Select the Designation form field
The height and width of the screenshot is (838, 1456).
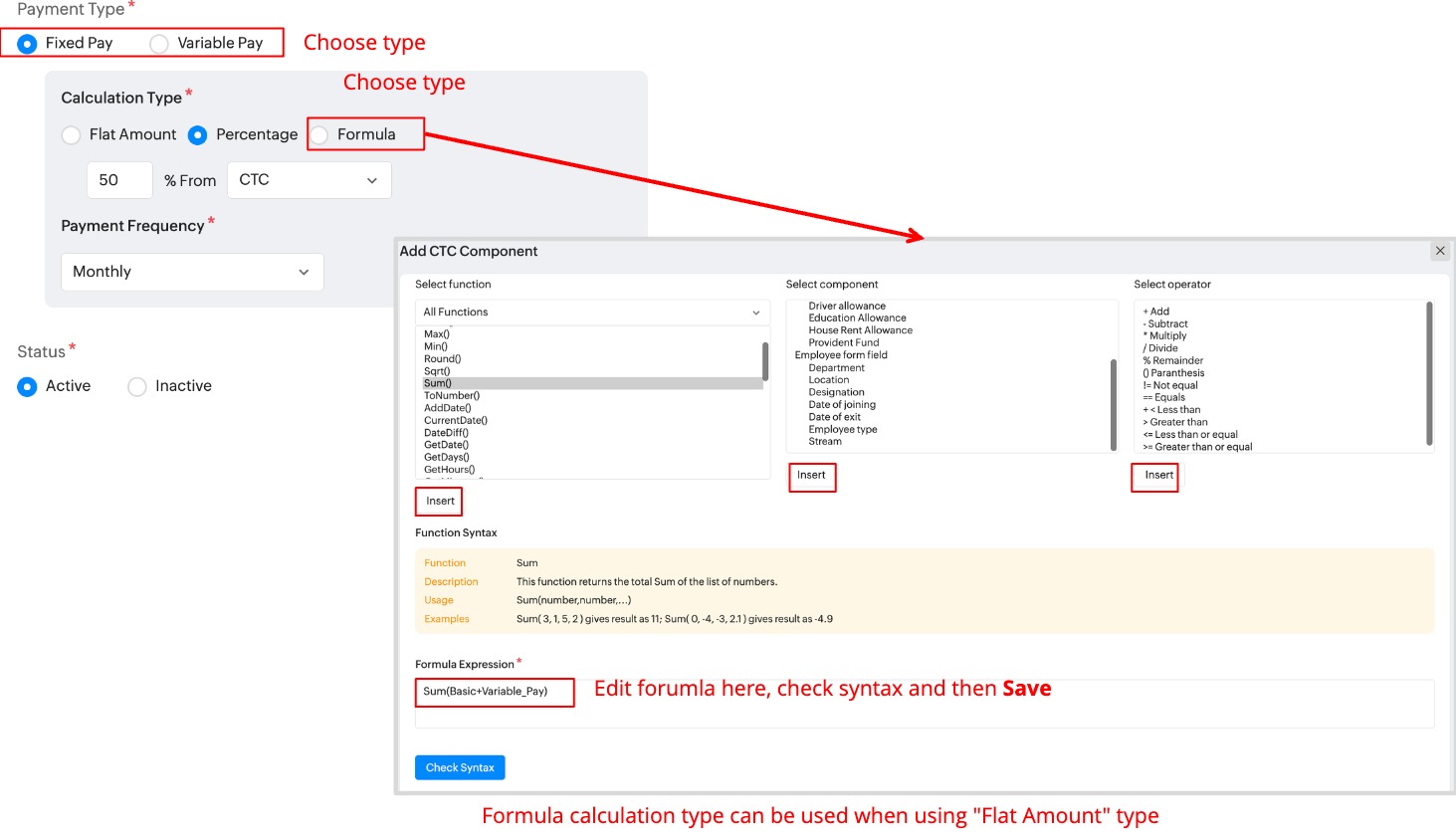pyautogui.click(x=836, y=392)
